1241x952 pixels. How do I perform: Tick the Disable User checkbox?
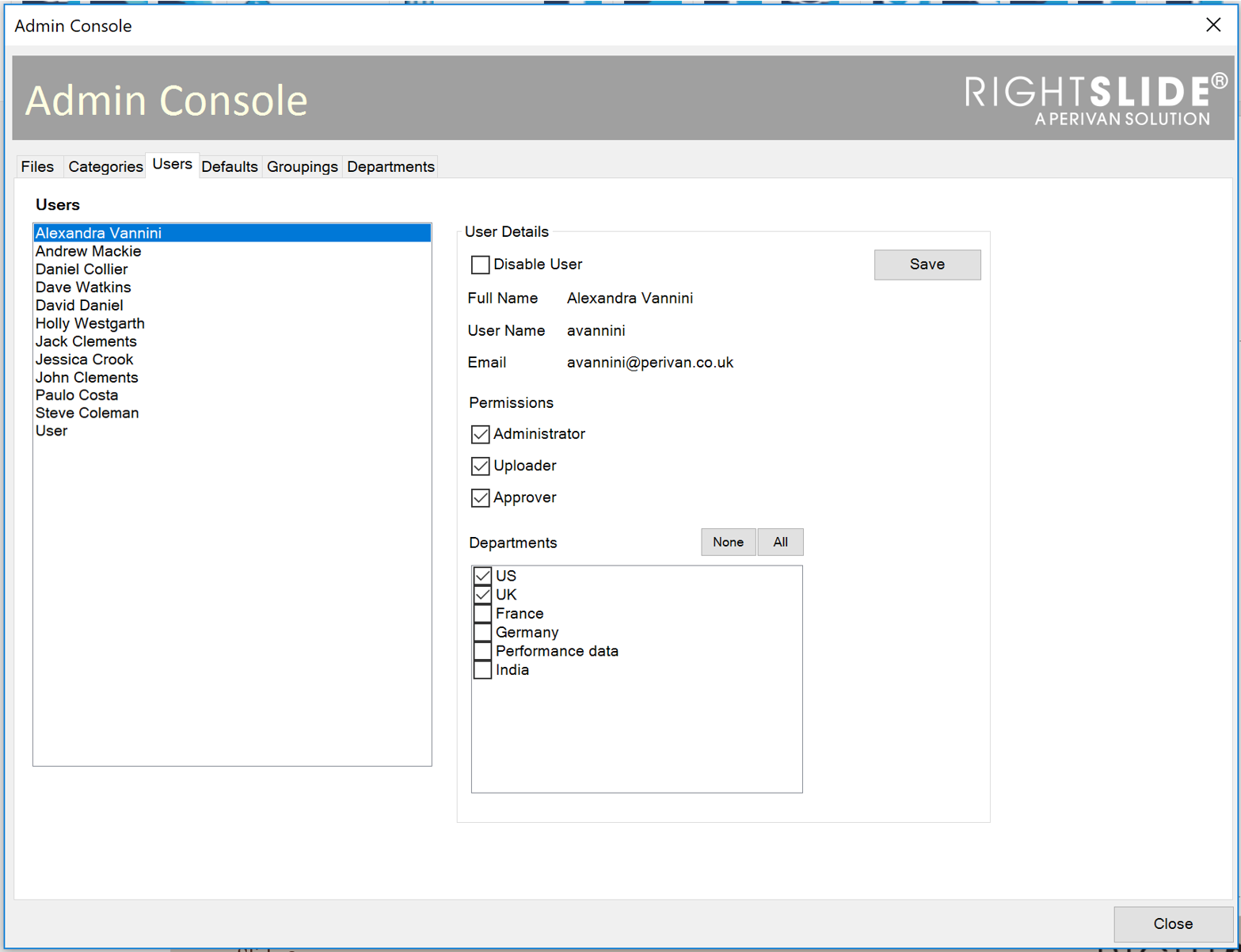click(480, 265)
